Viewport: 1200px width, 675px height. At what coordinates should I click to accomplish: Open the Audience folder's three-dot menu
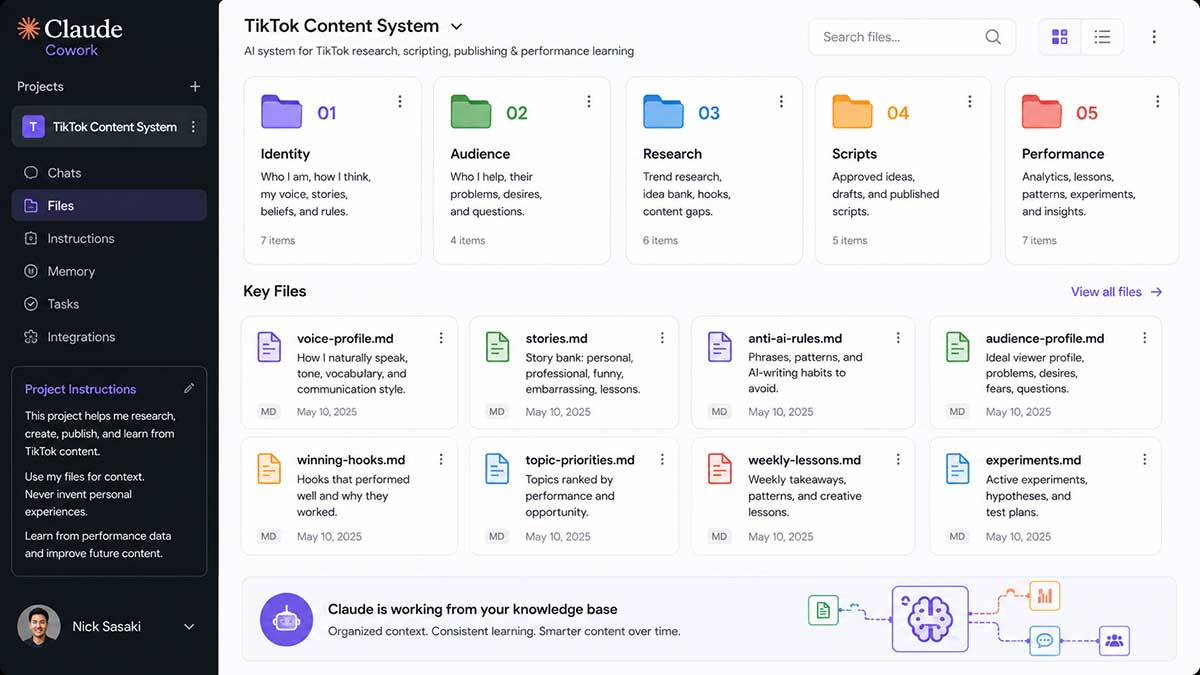click(589, 101)
